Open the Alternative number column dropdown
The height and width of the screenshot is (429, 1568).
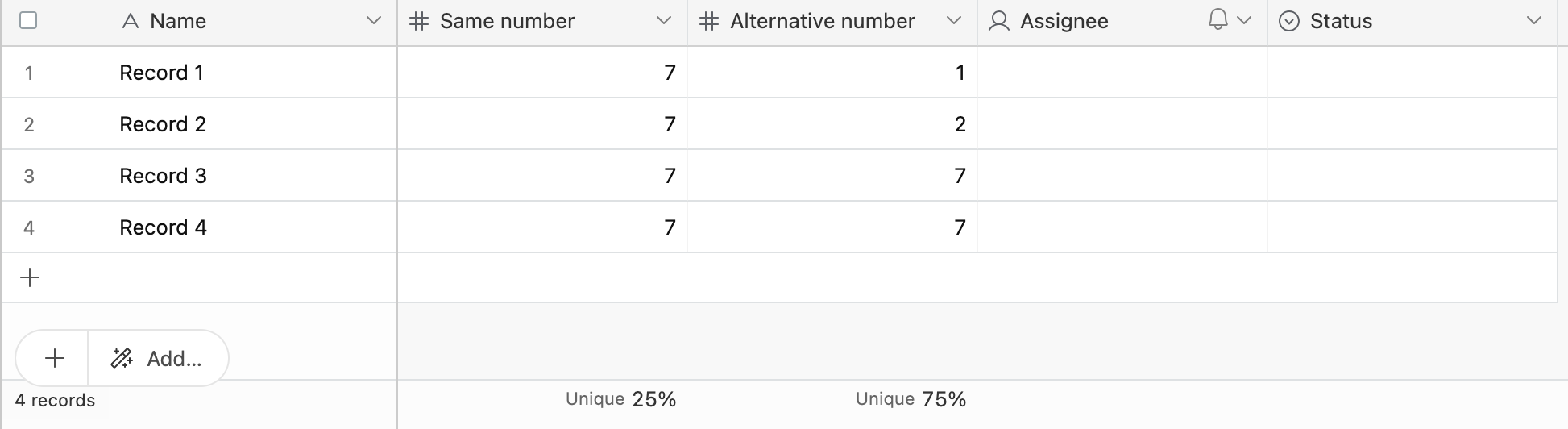(x=953, y=21)
